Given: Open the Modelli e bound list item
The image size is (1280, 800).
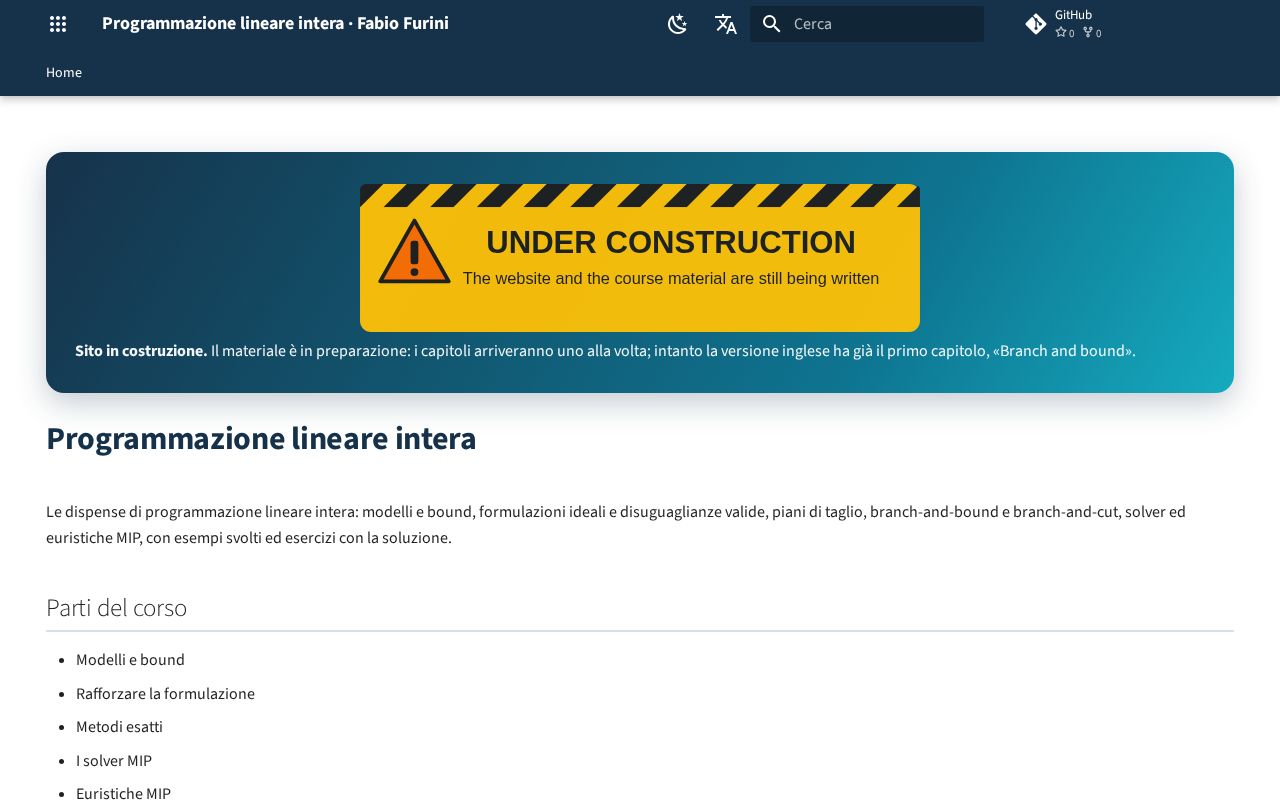Looking at the screenshot, I should click(x=130, y=660).
